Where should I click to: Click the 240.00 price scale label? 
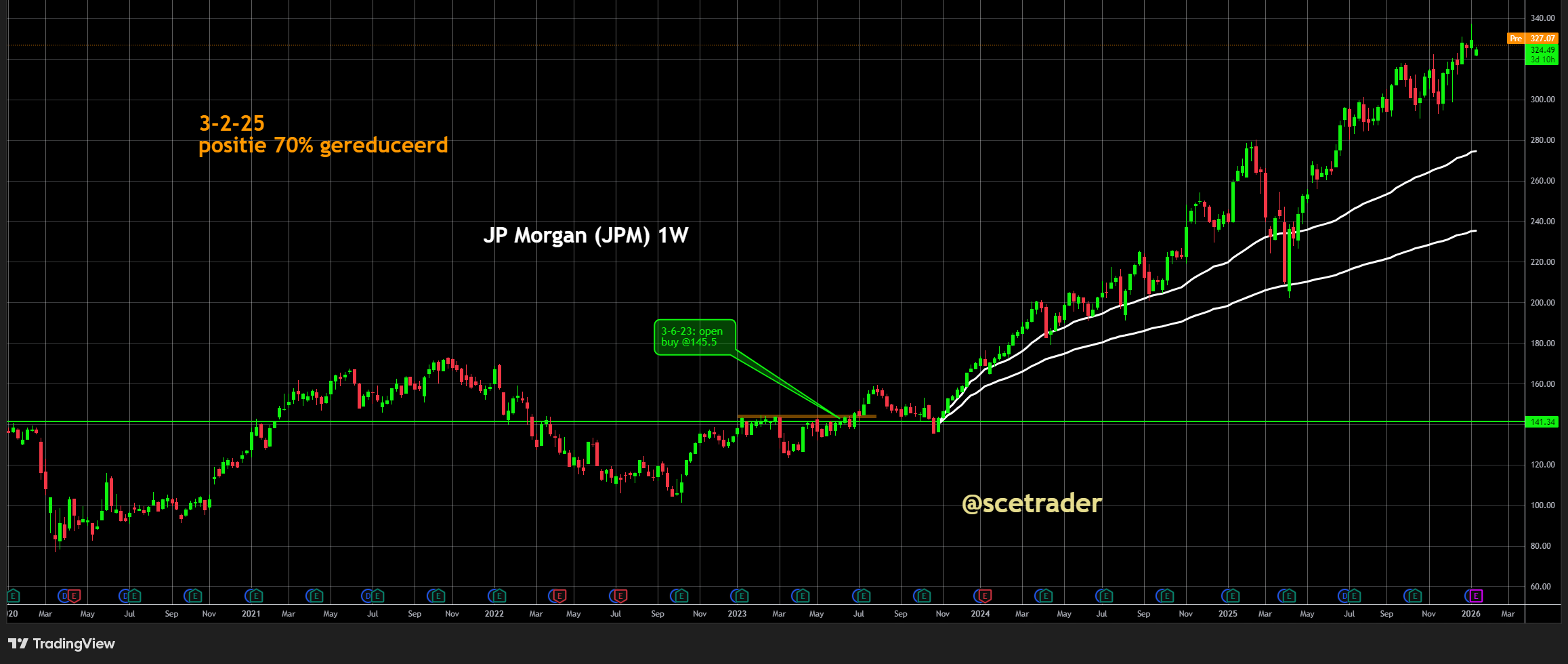pos(1543,222)
